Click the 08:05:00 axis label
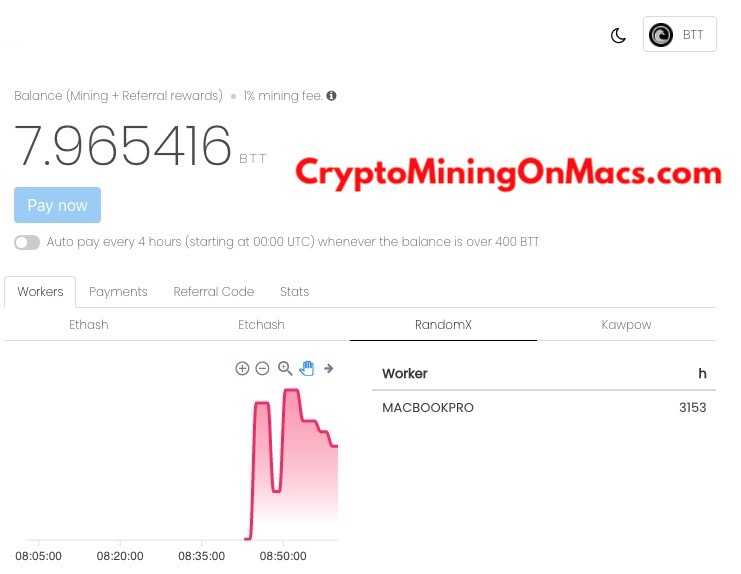The height and width of the screenshot is (574, 741). coord(38,556)
